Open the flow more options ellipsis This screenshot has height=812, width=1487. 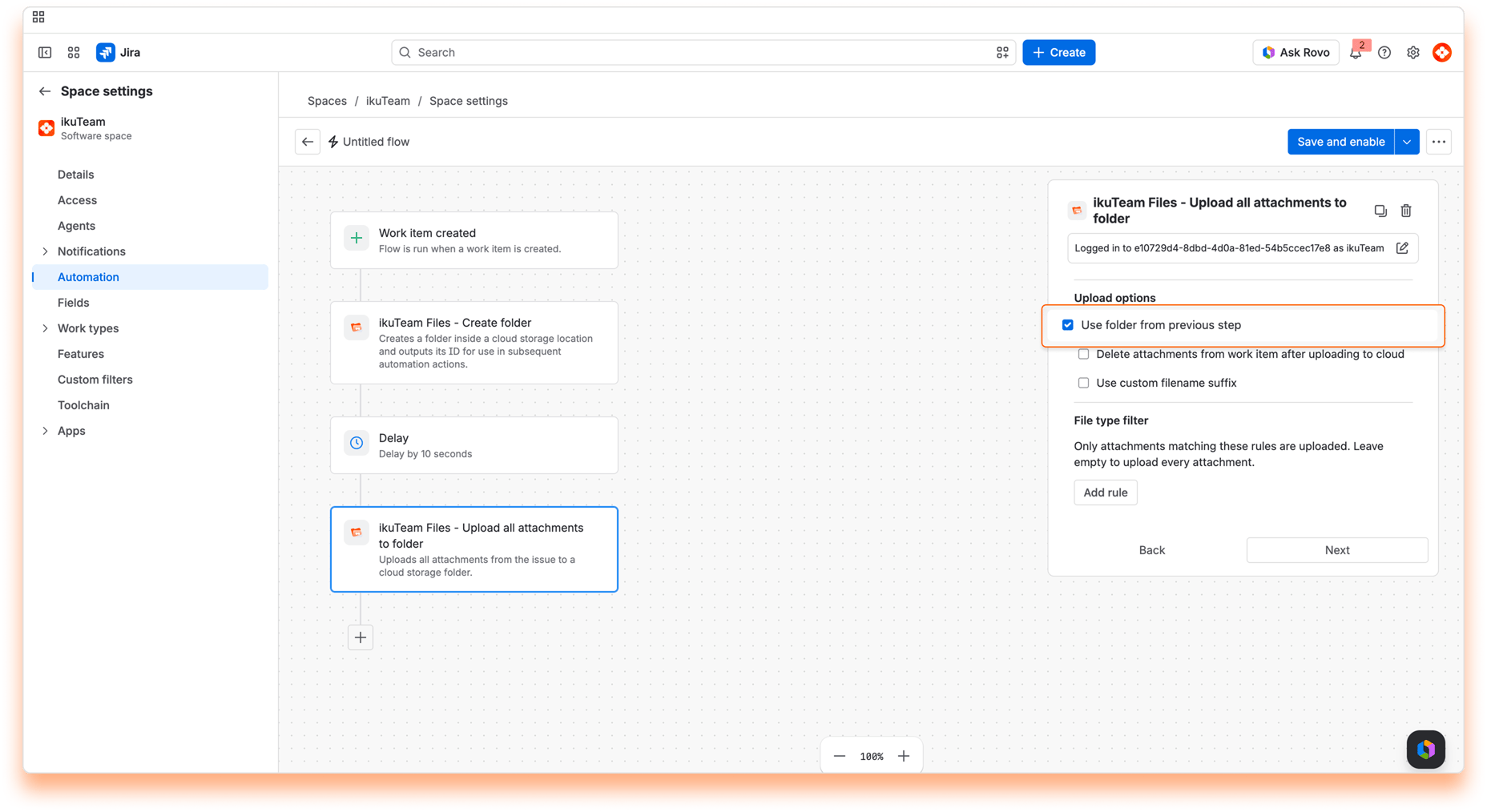[x=1439, y=142]
